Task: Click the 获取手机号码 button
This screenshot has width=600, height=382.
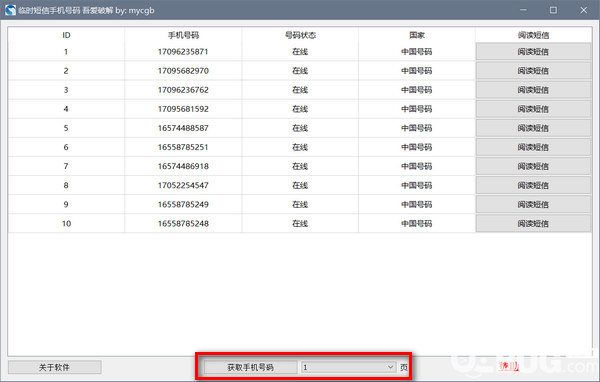Action: tap(251, 367)
